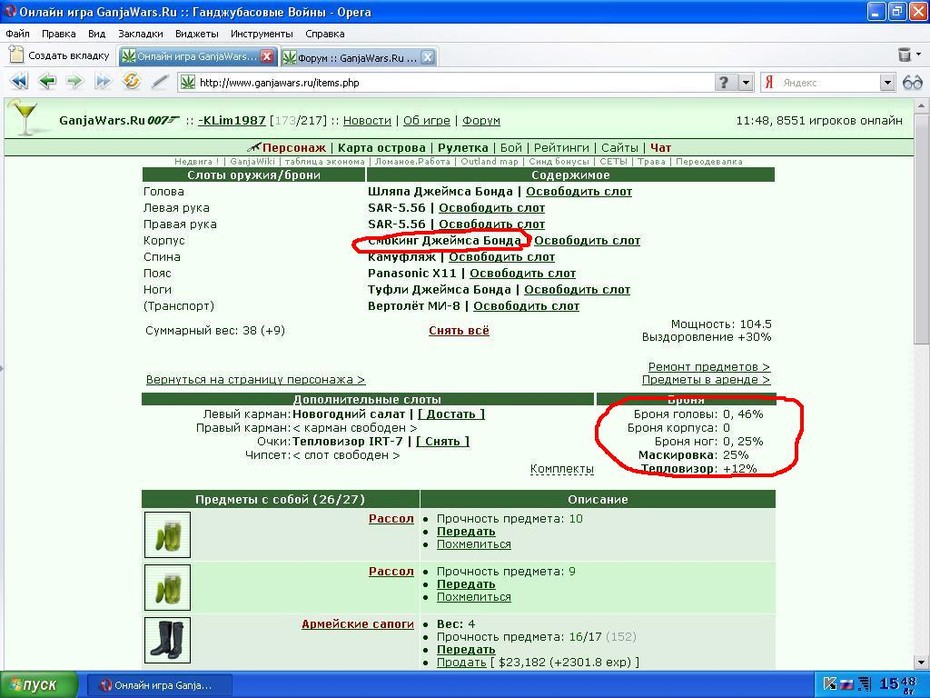Go forward using the green right arrow
Screen dimensions: 930x698
[x=75, y=81]
